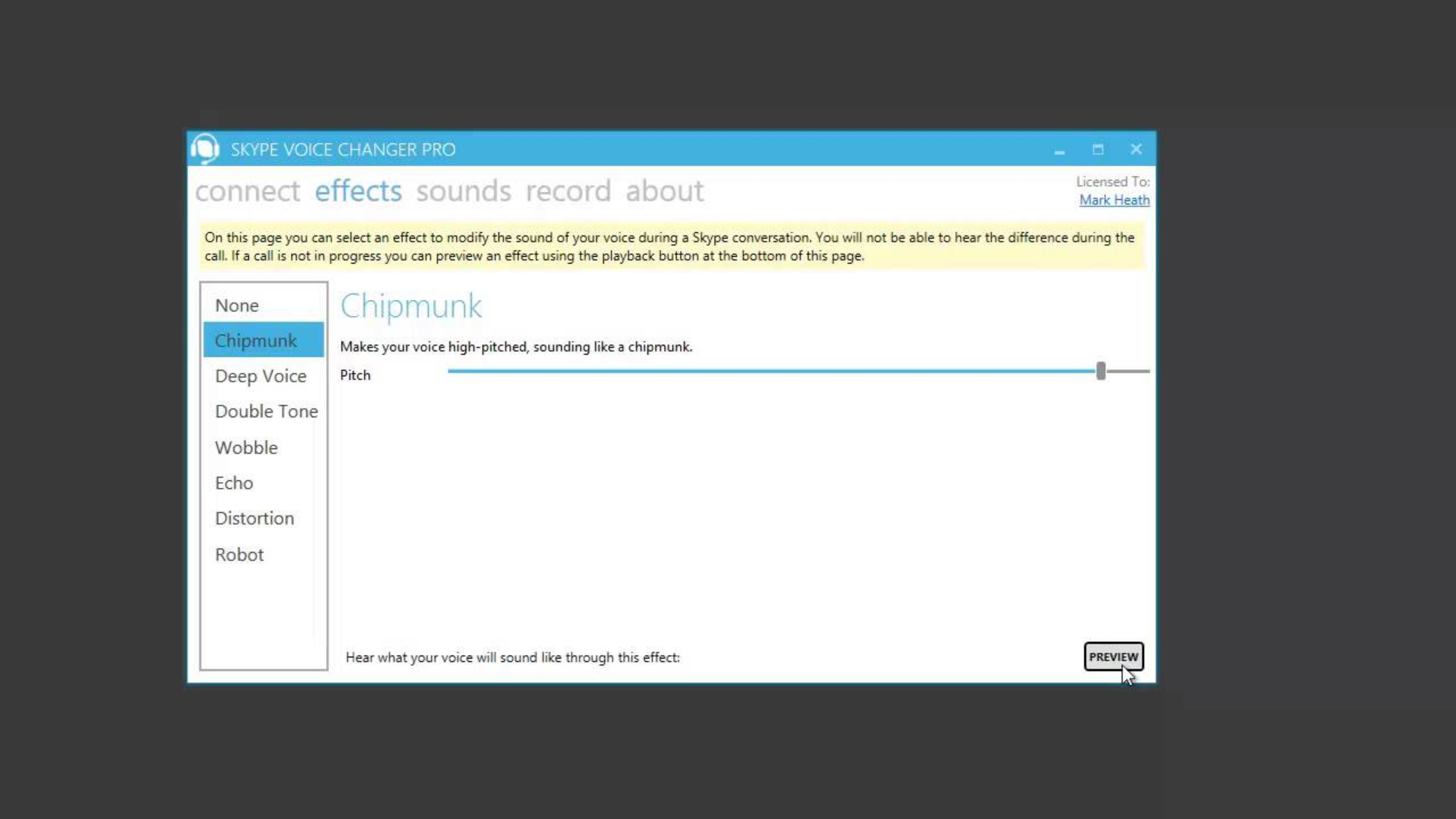Select the Chipmunk effect in list
This screenshot has width=1456, height=819.
263,340
